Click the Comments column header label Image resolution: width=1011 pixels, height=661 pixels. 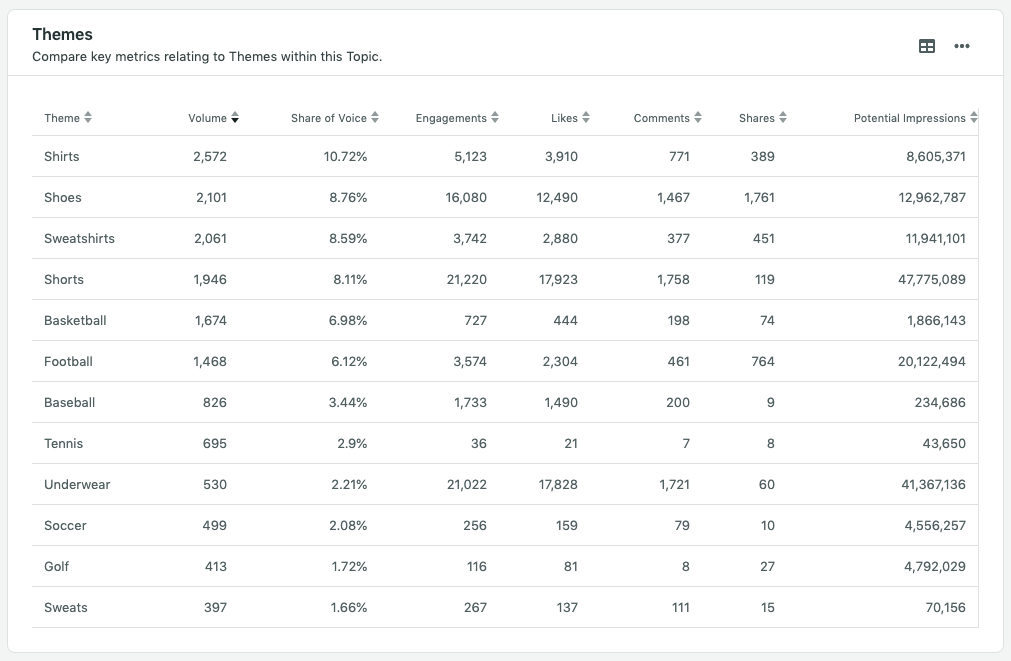coord(662,118)
